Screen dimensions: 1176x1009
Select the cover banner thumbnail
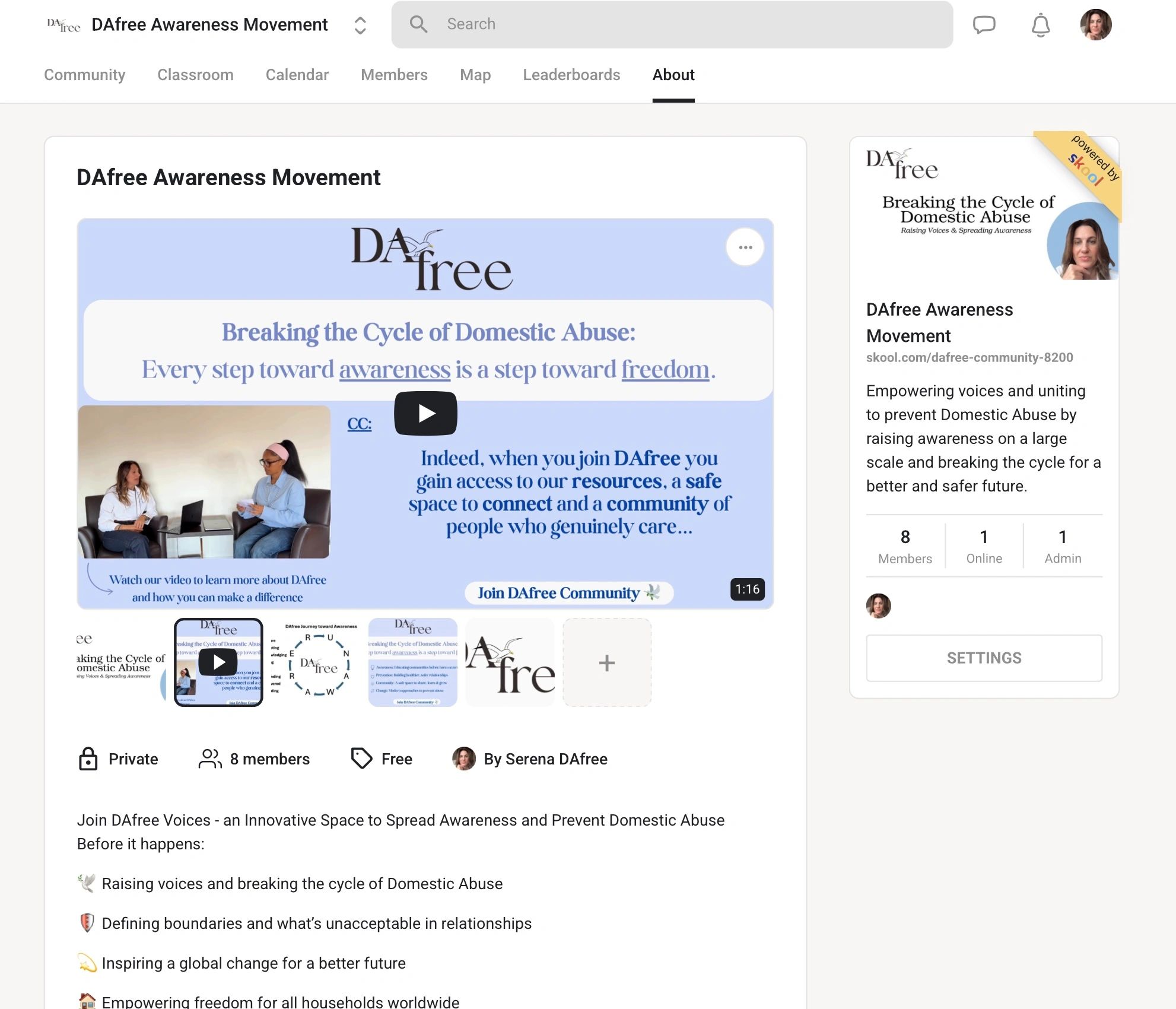coord(121,662)
